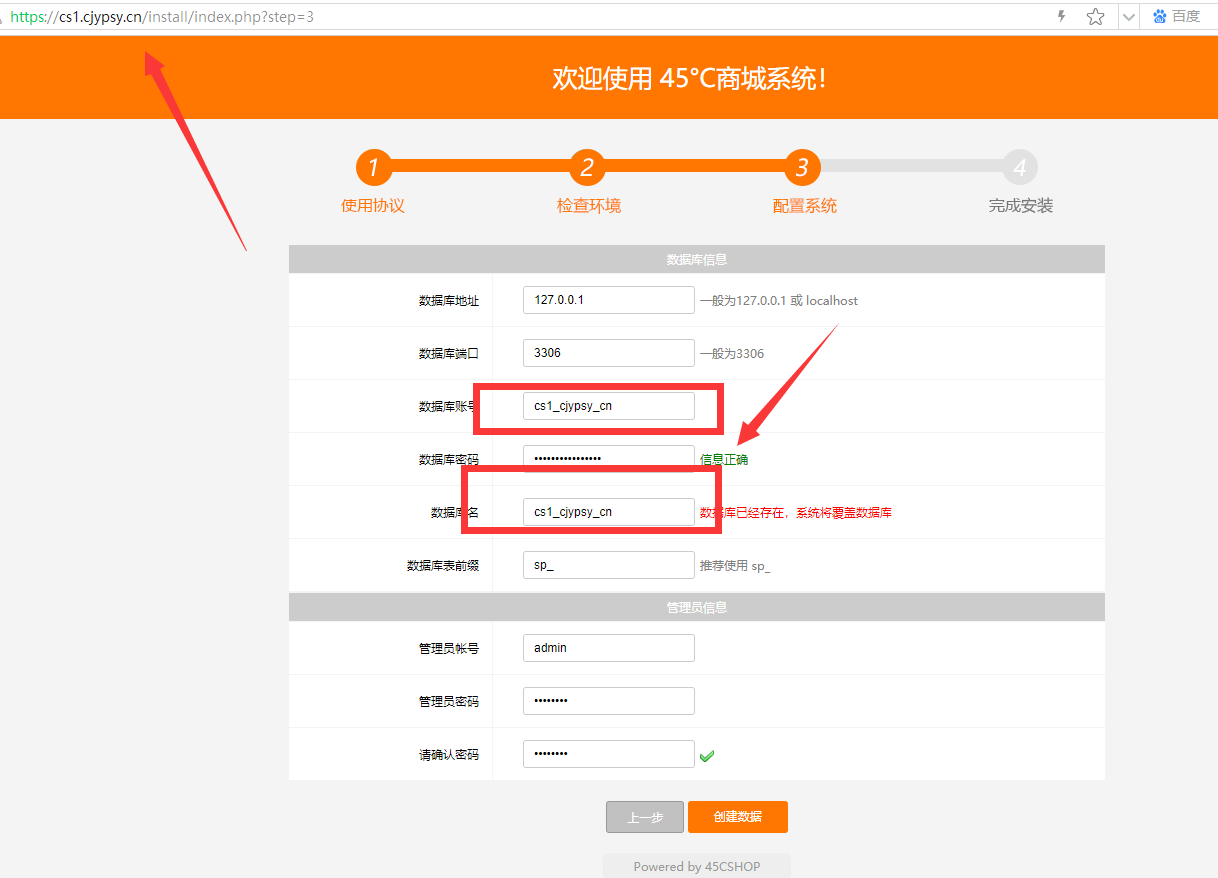Viewport: 1218px width, 878px height.
Task: Click the 数据库账号 input field
Action: [608, 406]
